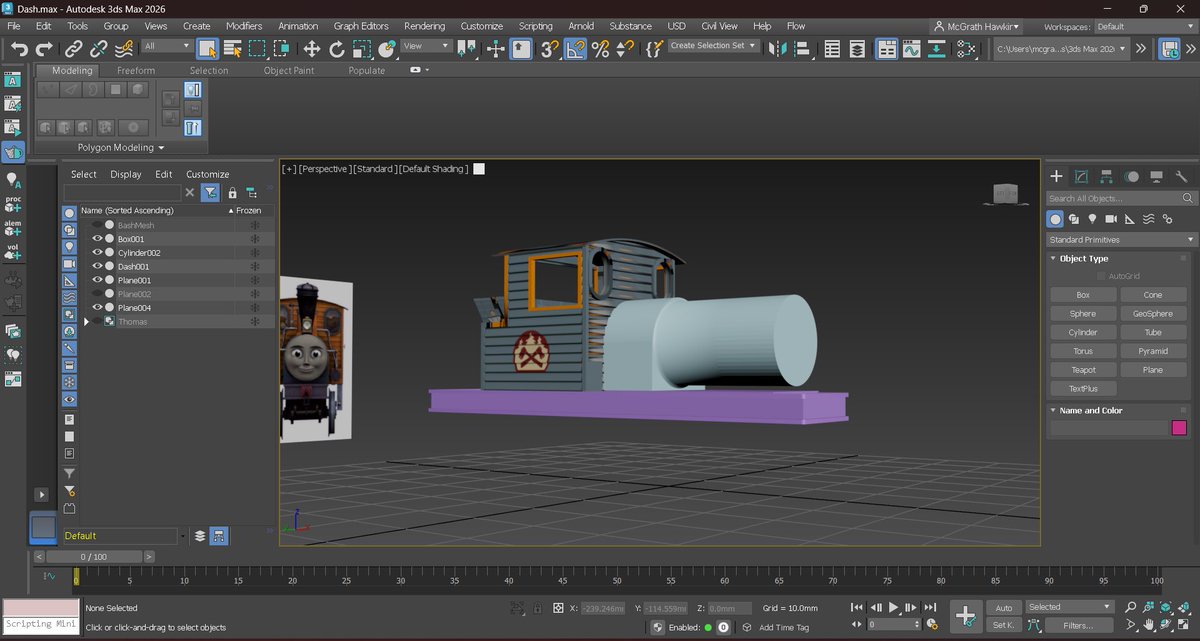Expand the Thomas tree item
Viewport: 1200px width, 641px height.
click(87, 322)
